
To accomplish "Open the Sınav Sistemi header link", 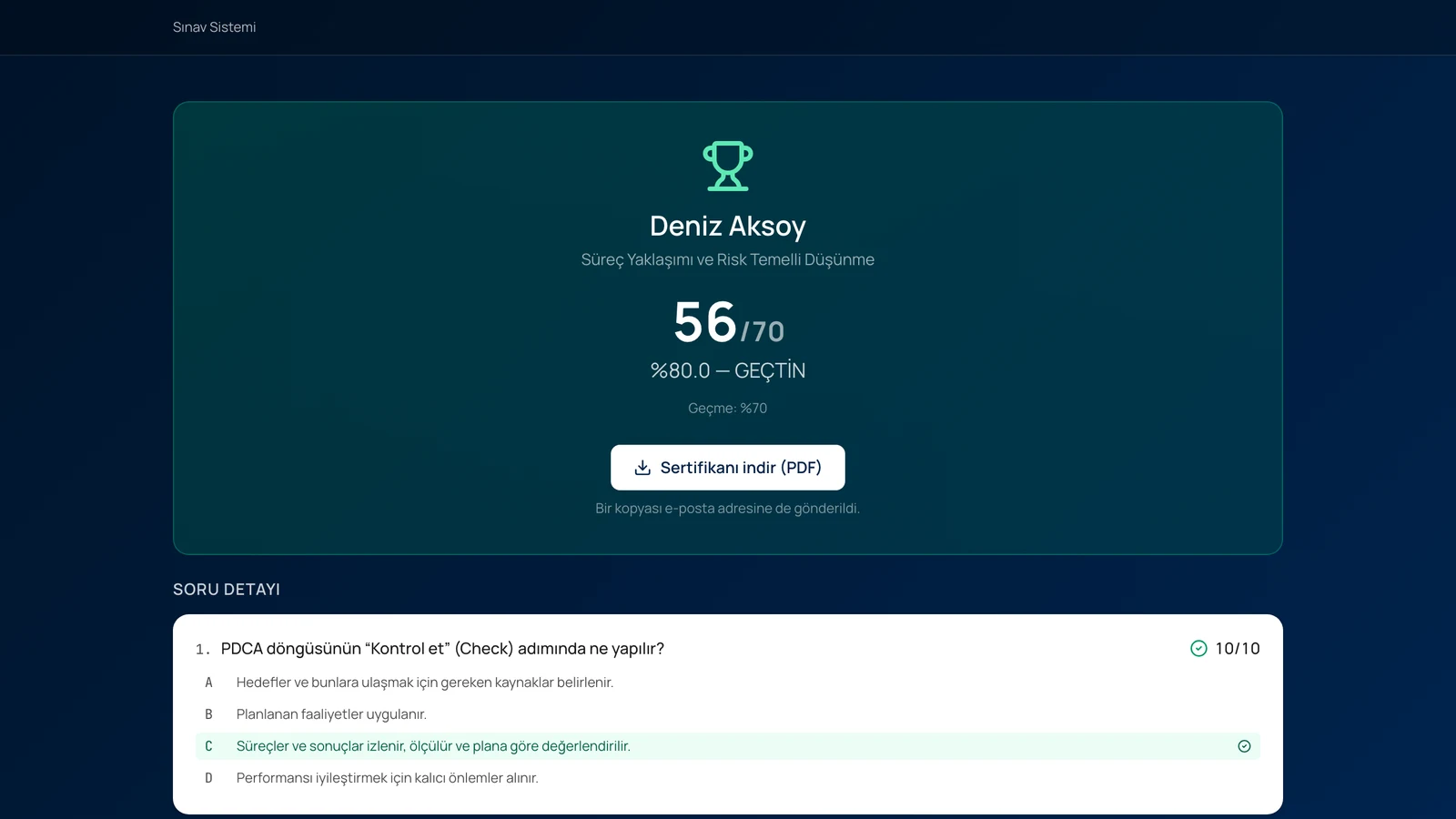I will 215,27.
